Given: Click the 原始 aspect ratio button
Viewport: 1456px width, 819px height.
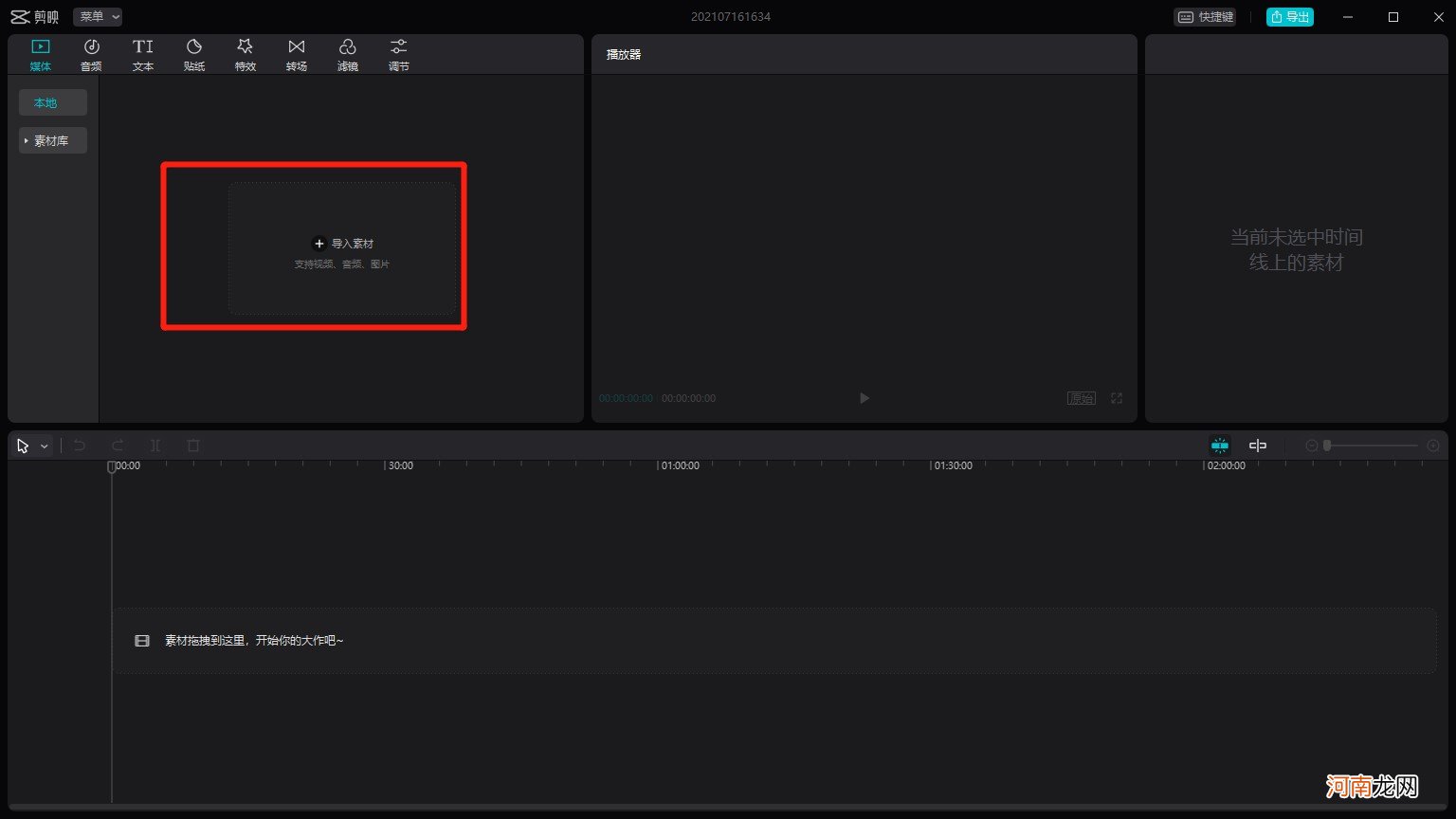Looking at the screenshot, I should 1082,398.
